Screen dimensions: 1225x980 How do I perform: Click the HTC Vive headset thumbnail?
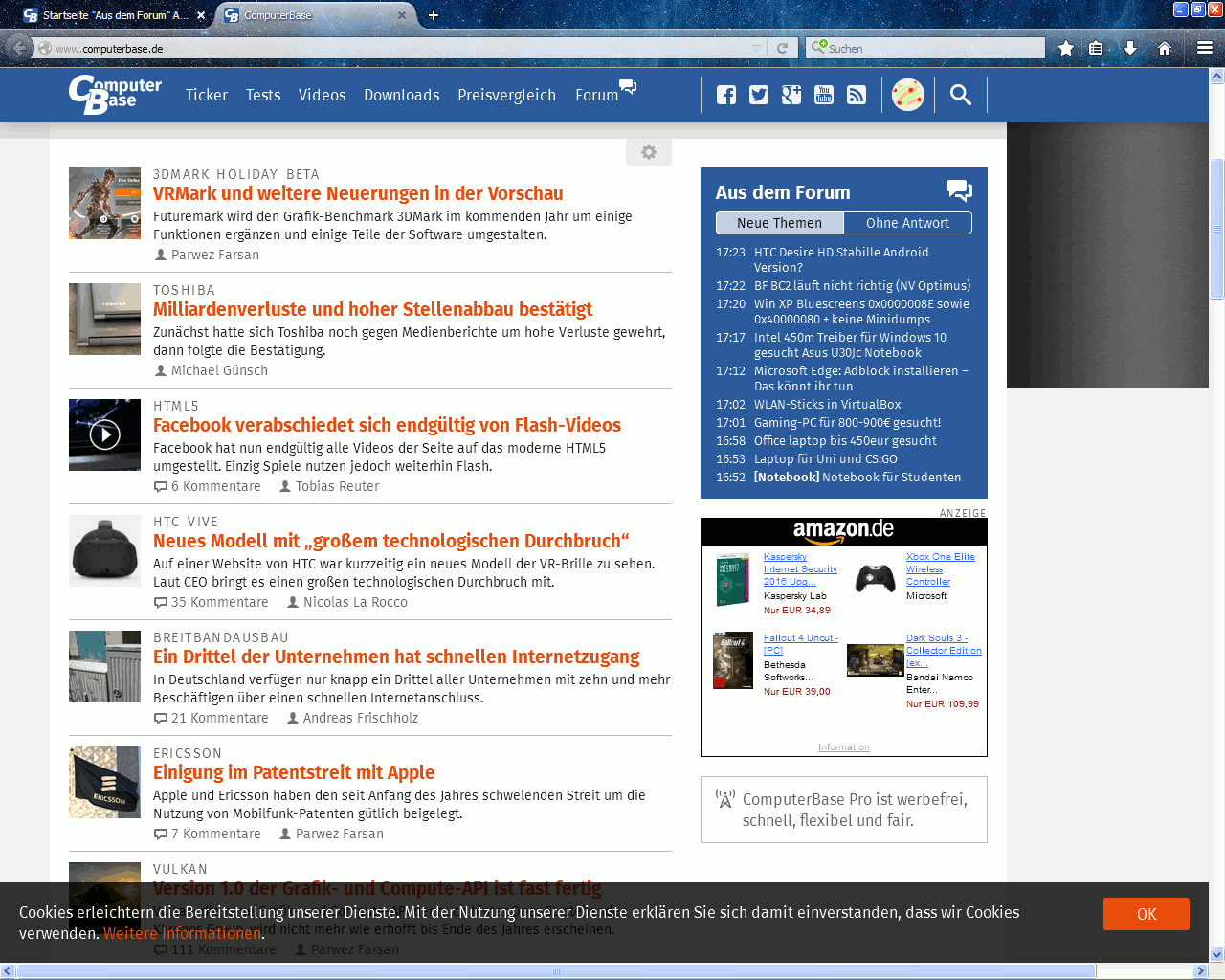[105, 551]
